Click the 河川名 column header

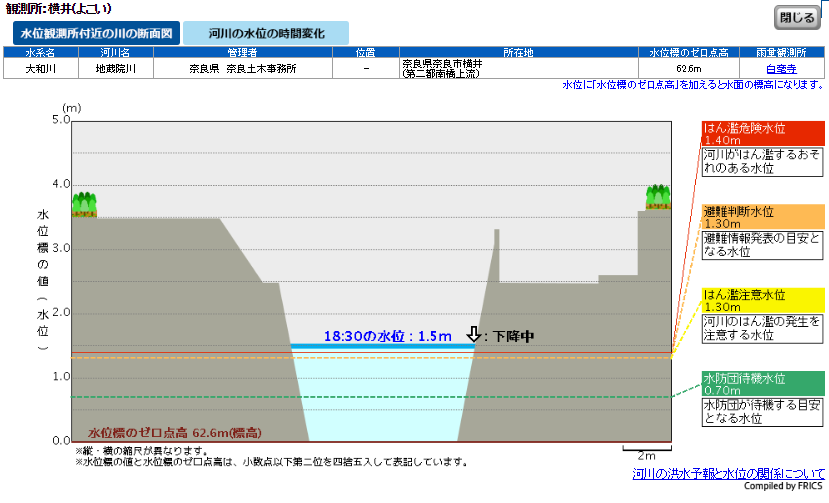116,52
